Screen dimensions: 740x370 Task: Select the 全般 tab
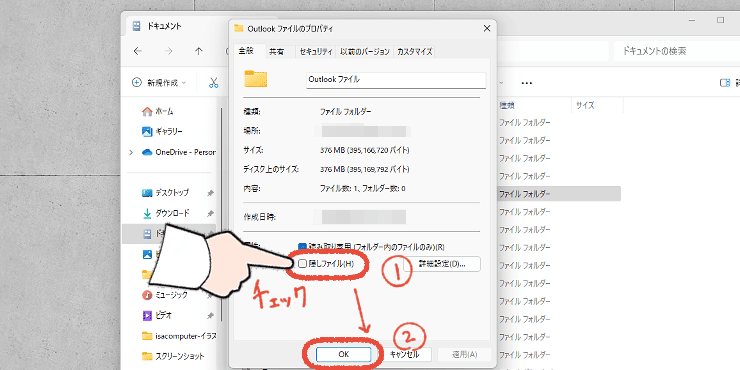point(246,50)
